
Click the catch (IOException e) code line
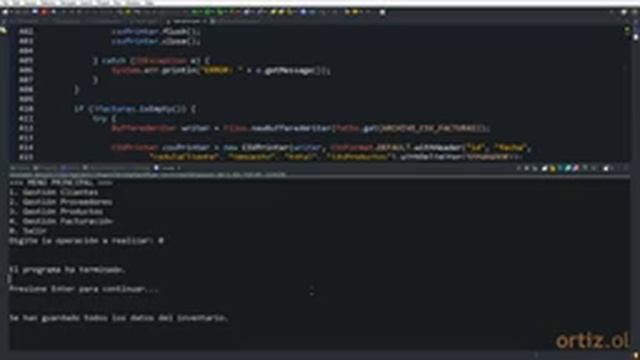point(151,60)
